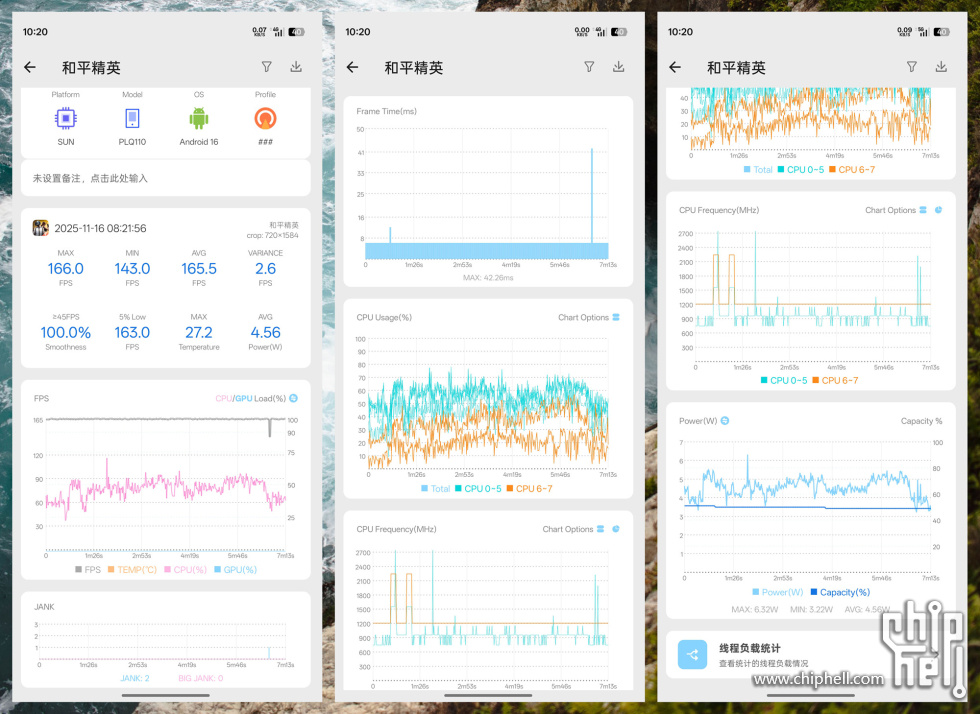Viewport: 980px width, 714px height.
Task: Tap the green Android 16 icon
Action: coord(198,119)
